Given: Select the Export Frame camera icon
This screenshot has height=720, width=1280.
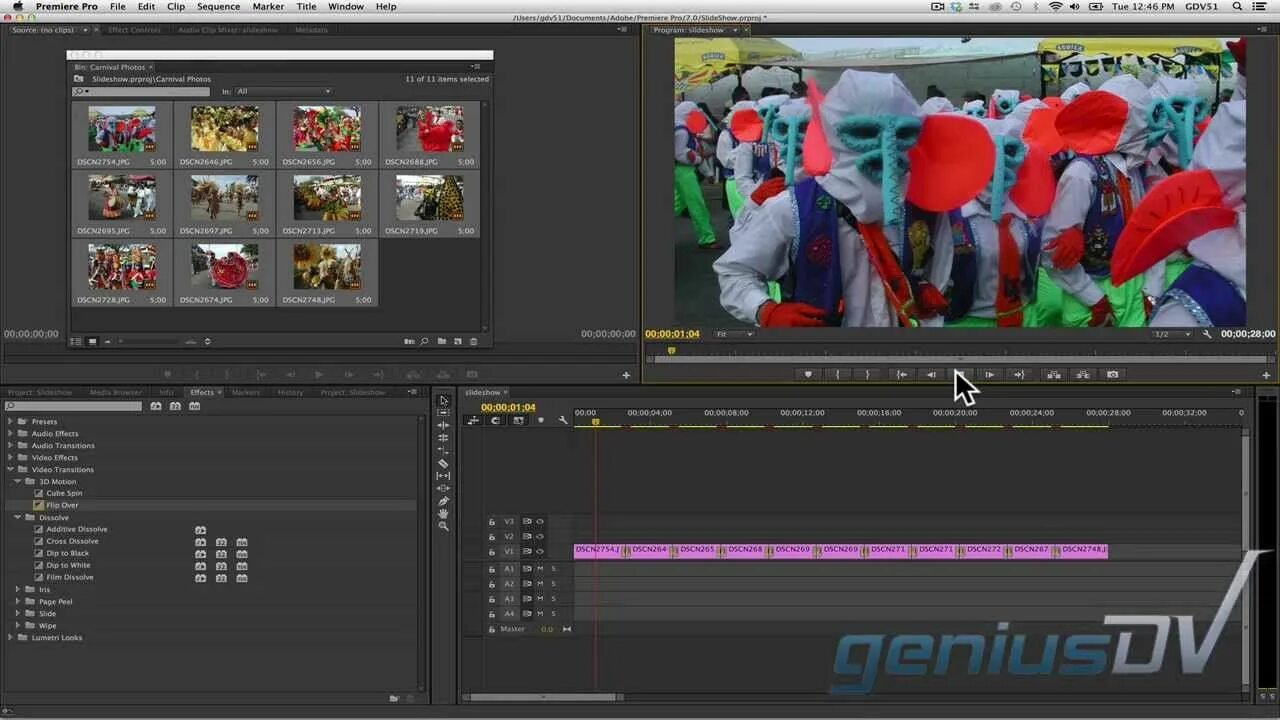Looking at the screenshot, I should (1112, 374).
